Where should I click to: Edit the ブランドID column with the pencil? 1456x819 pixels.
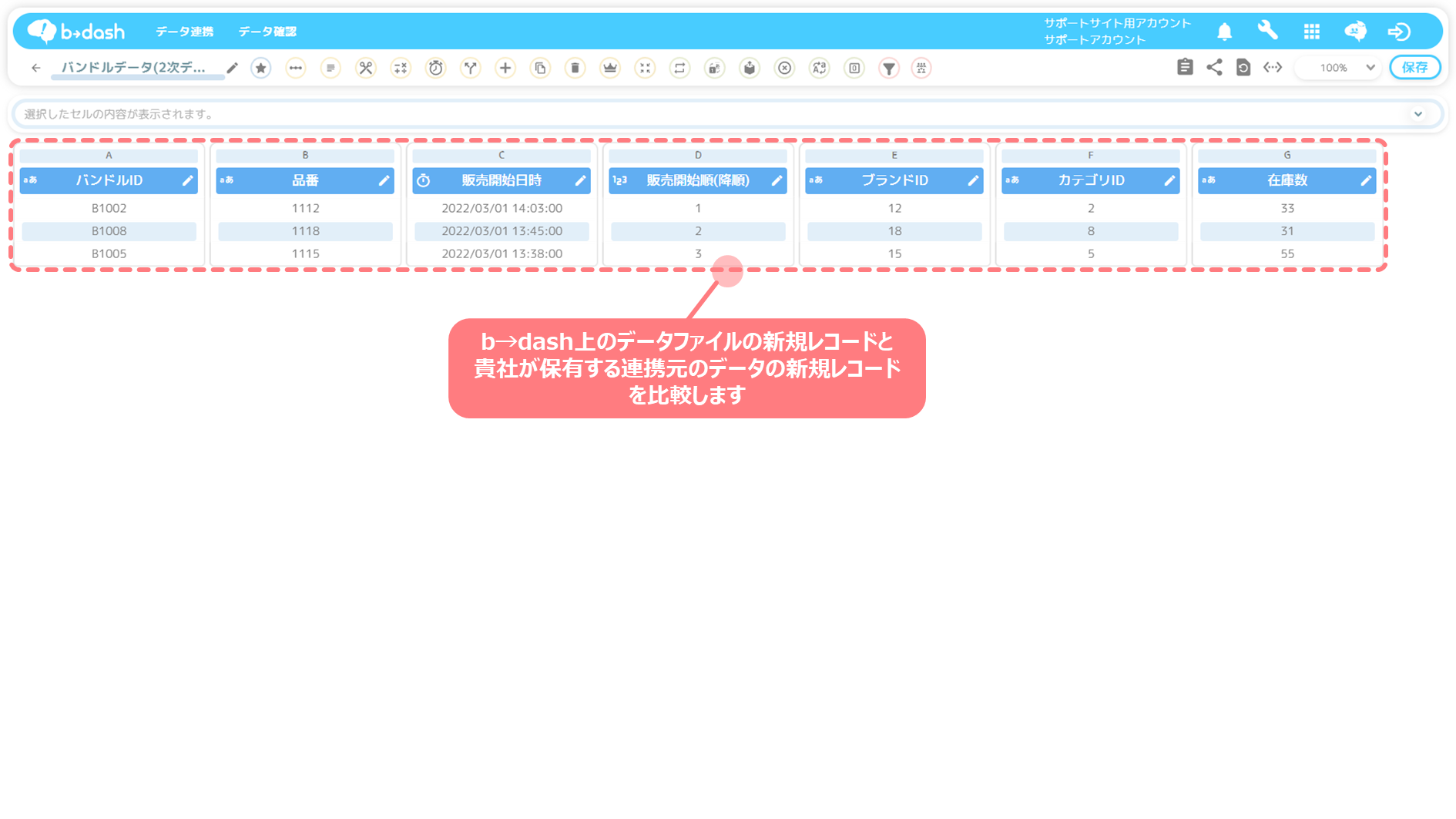click(973, 180)
